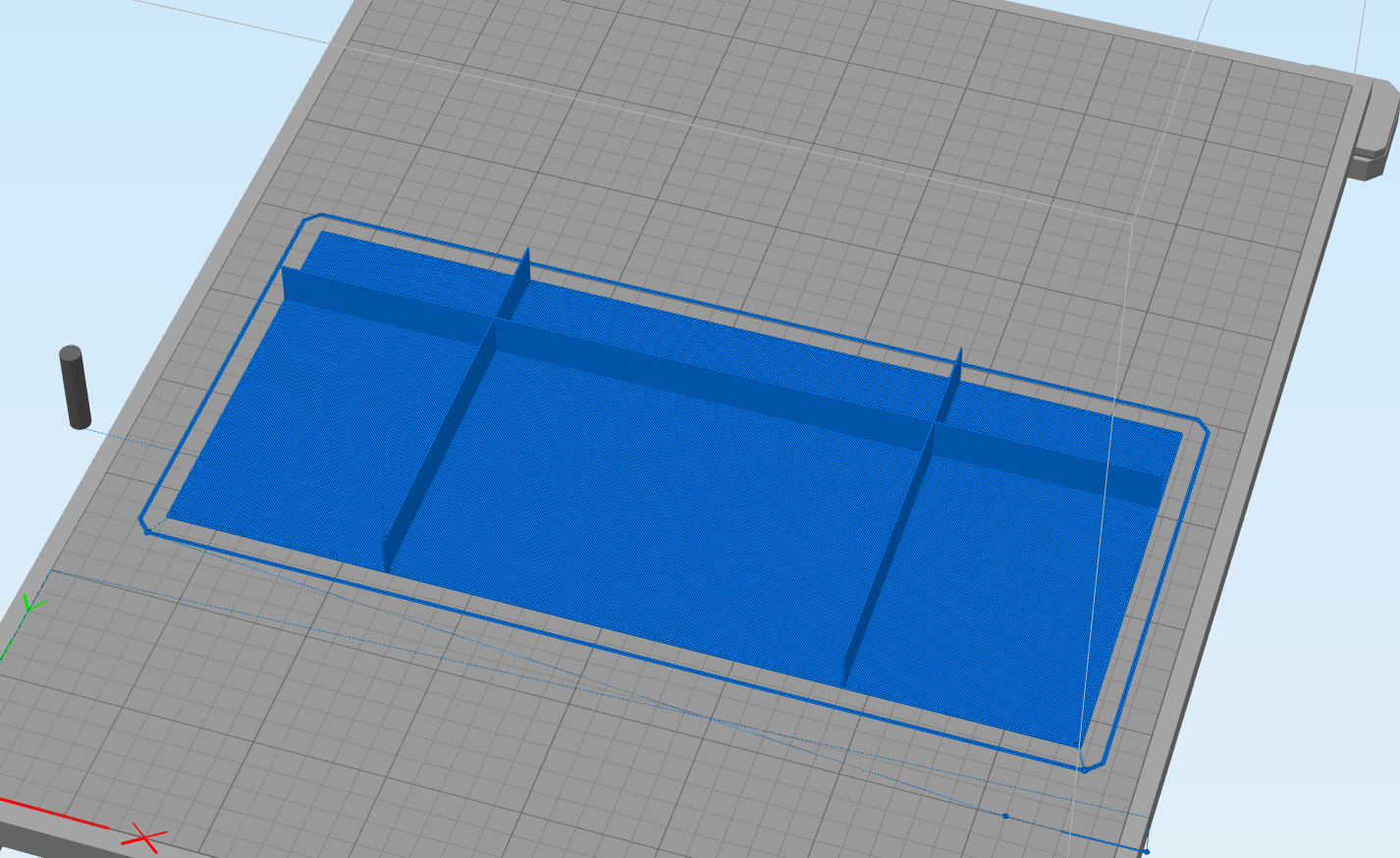Click the green Y axis label
The image size is (1400, 858).
(x=31, y=605)
